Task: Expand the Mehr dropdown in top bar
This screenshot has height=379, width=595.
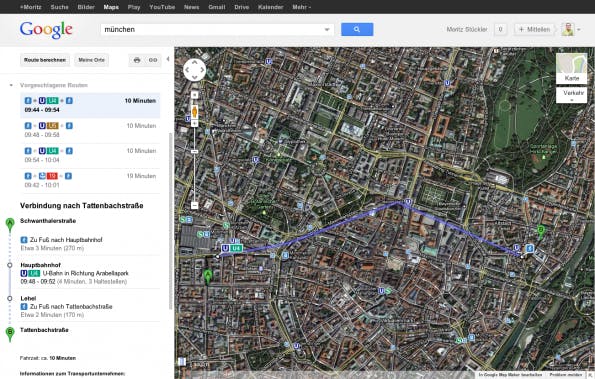Action: coord(301,7)
